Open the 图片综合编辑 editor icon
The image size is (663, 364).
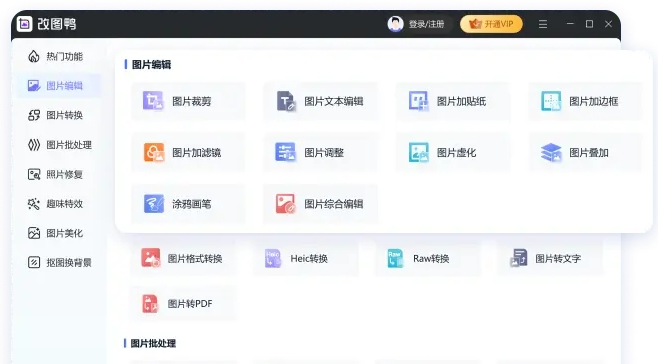point(285,204)
